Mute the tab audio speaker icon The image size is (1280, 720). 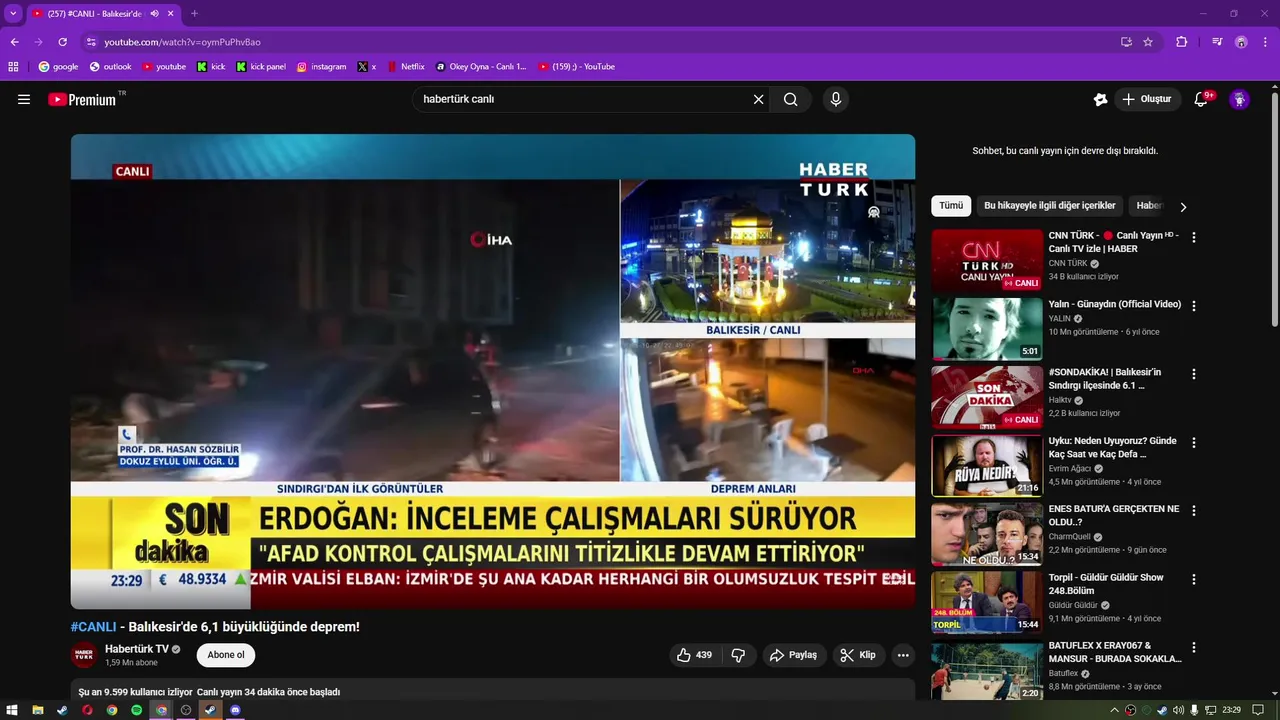click(154, 14)
